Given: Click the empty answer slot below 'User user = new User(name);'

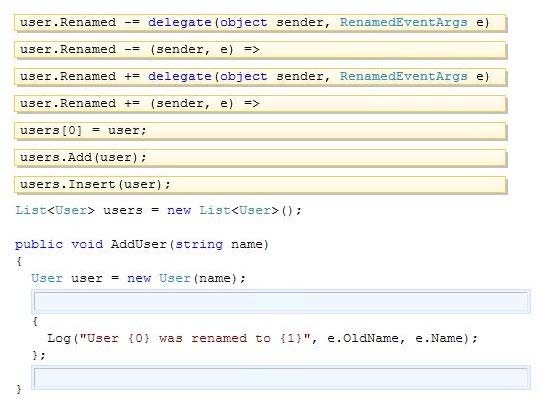Looking at the screenshot, I should click(x=281, y=301).
